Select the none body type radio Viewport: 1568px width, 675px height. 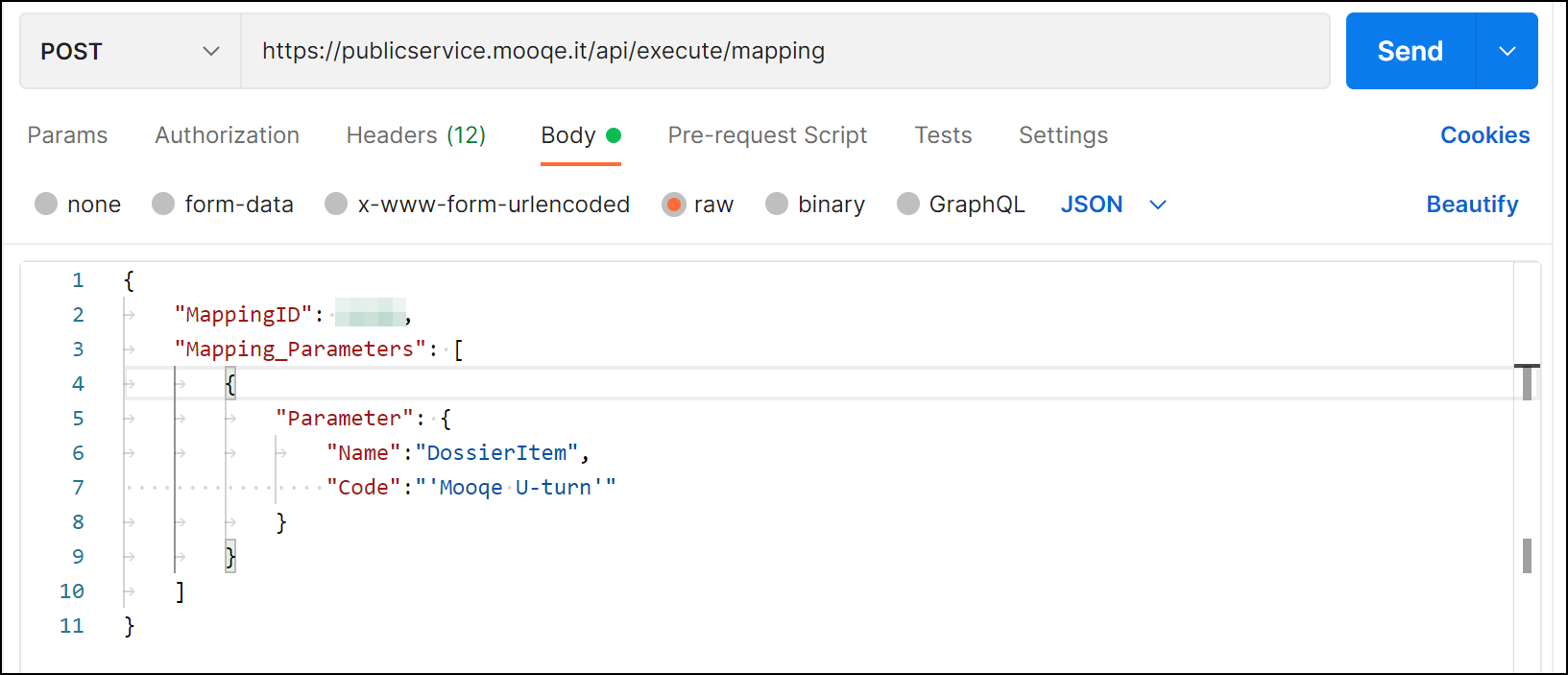(46, 204)
